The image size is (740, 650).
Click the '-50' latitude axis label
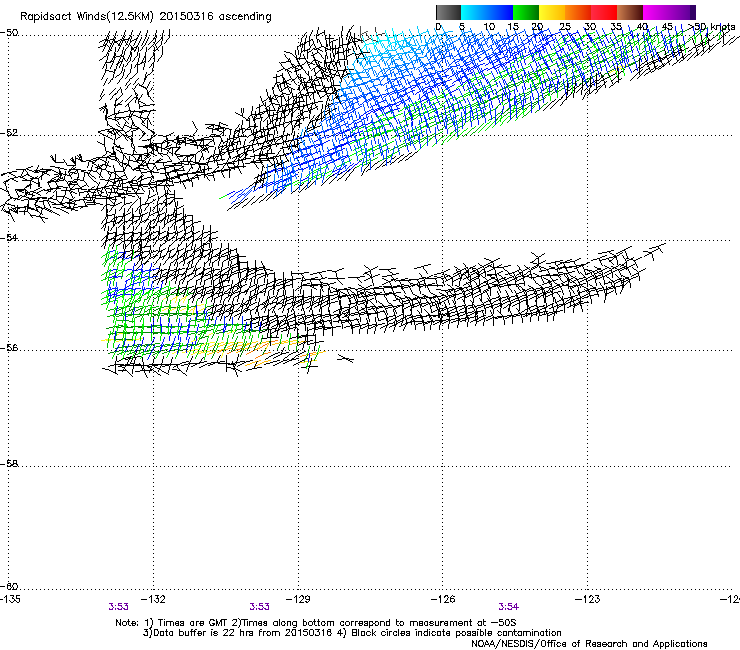(x=9, y=33)
